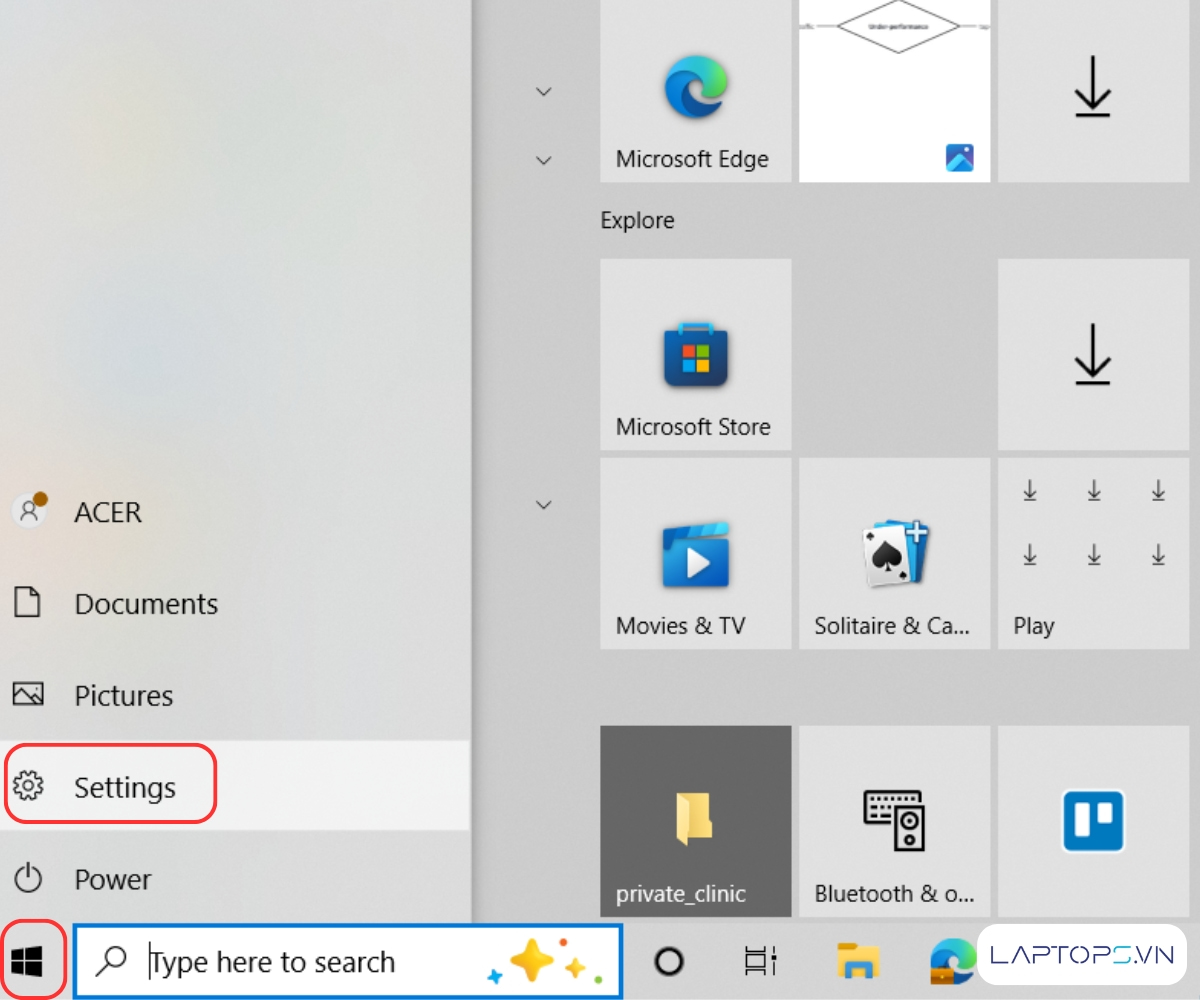Launch the Microsoft Store tile

point(695,355)
